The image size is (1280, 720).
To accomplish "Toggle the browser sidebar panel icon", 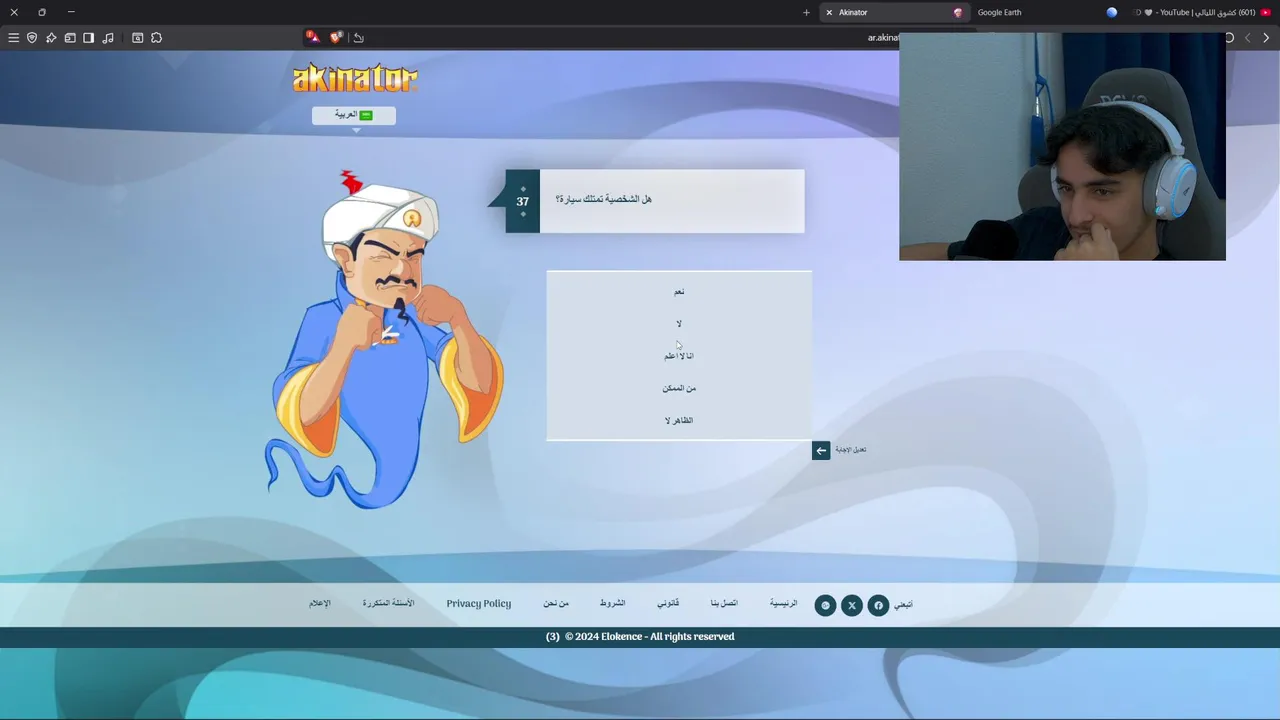I will (x=88, y=38).
